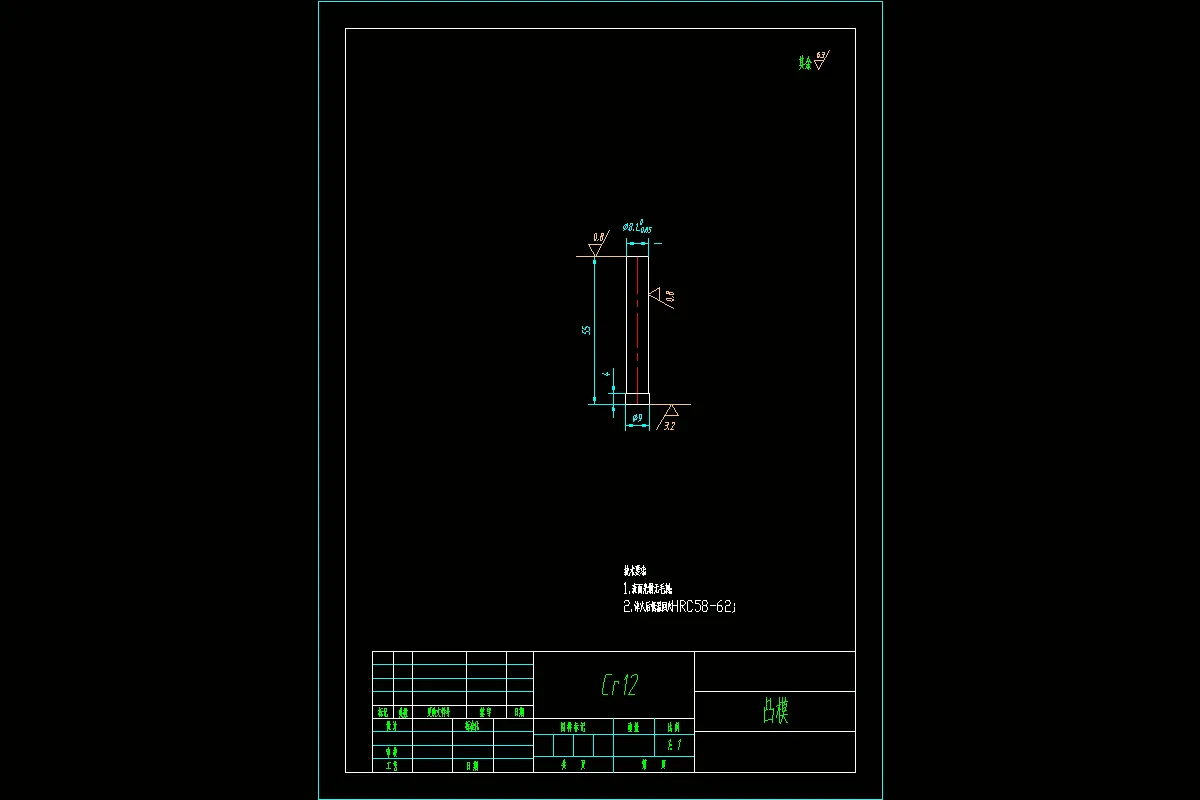The width and height of the screenshot is (1200, 800).
Task: Select the 凸模 part name text
Action: coord(775,711)
